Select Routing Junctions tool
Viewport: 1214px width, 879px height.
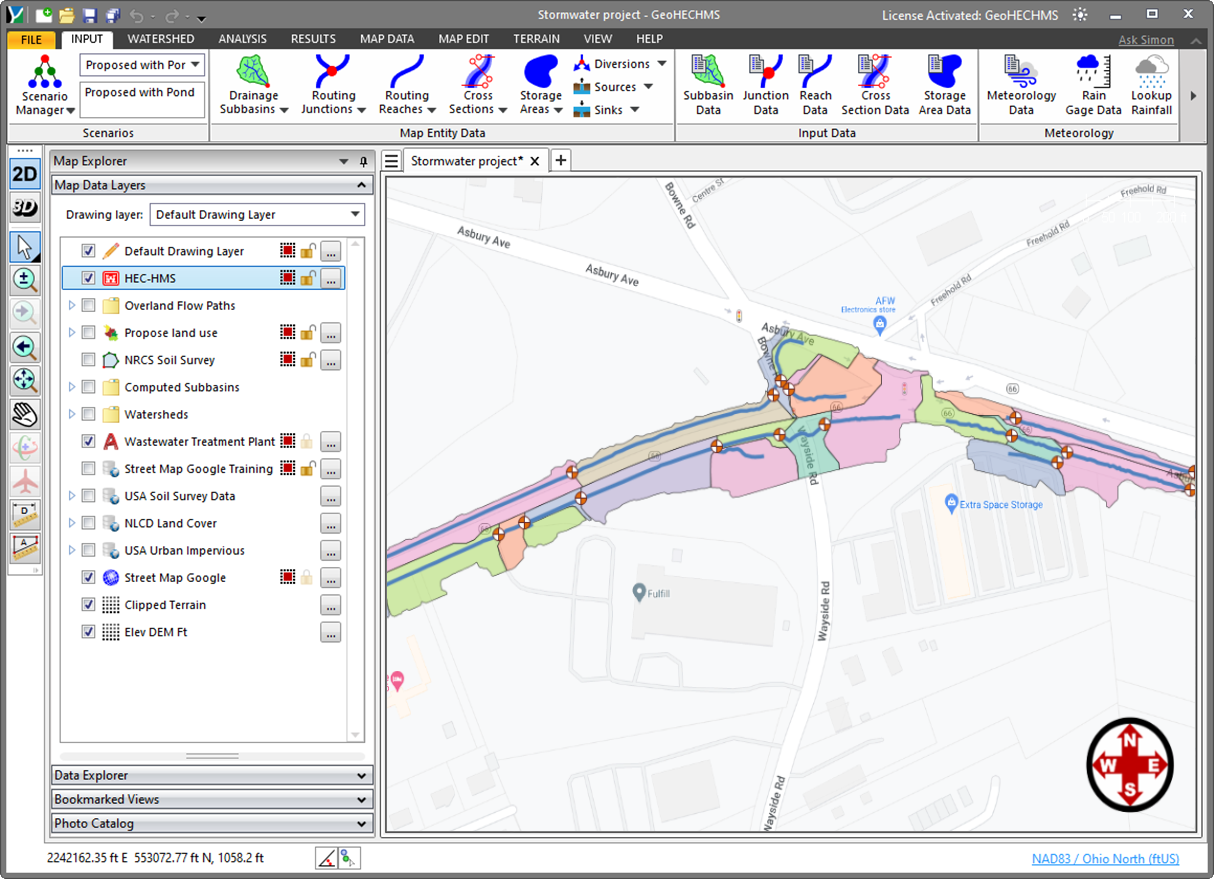[333, 86]
